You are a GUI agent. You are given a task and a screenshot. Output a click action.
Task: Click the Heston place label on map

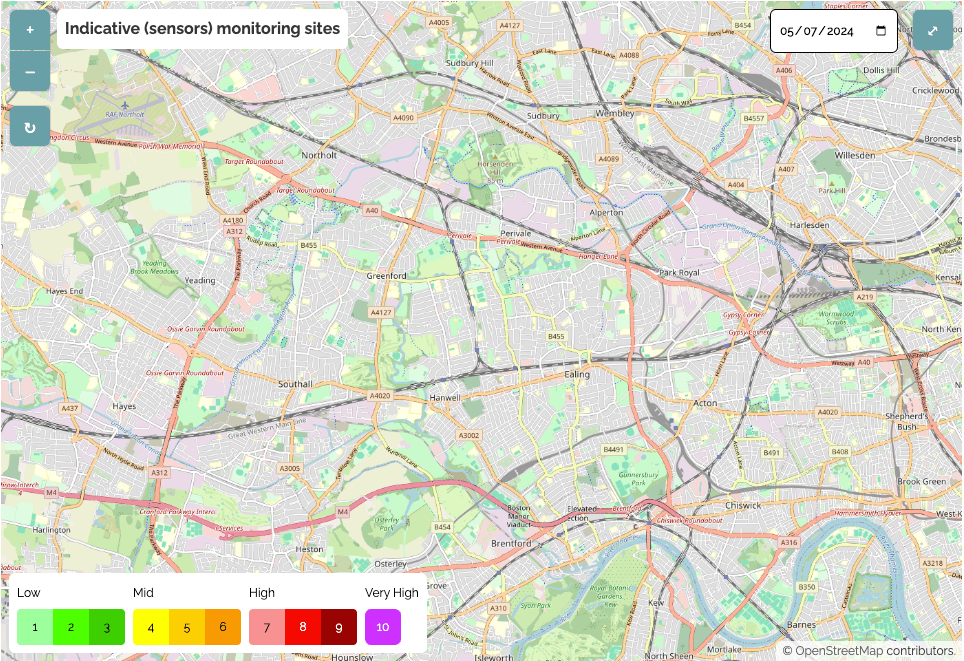(x=309, y=549)
